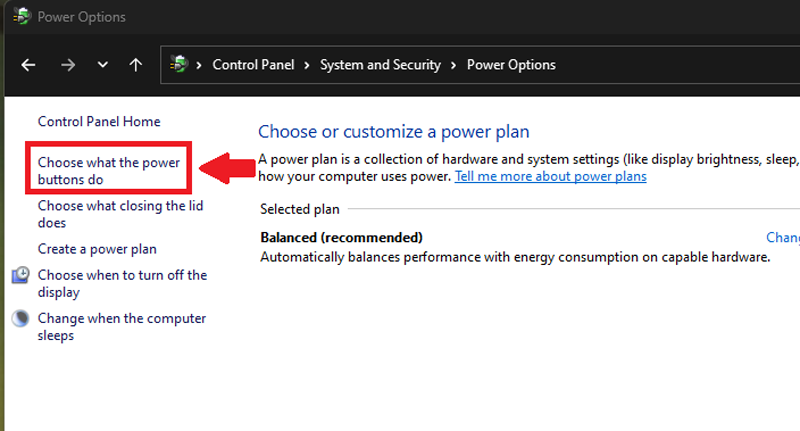
Task: Select the System and Security breadcrumb
Action: pos(380,65)
